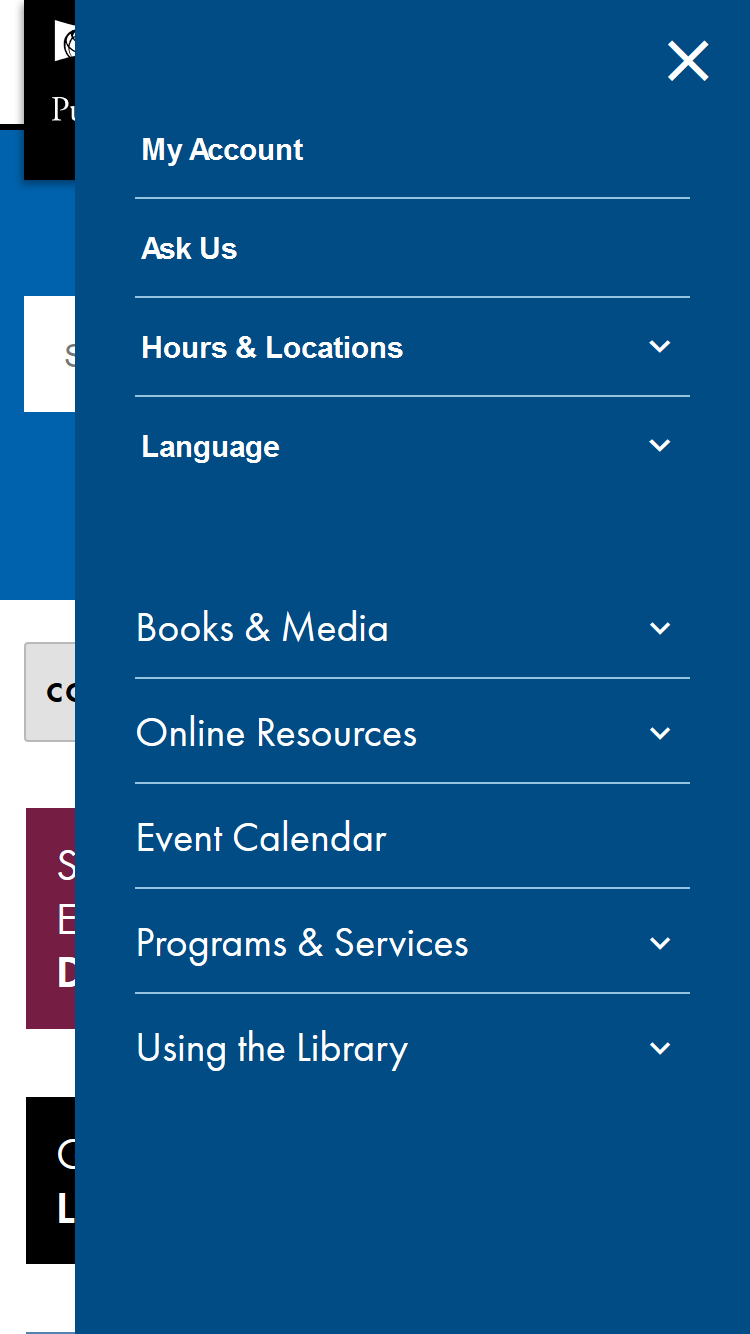
Task: Click the maroon promo tile at left
Action: pyautogui.click(x=51, y=918)
